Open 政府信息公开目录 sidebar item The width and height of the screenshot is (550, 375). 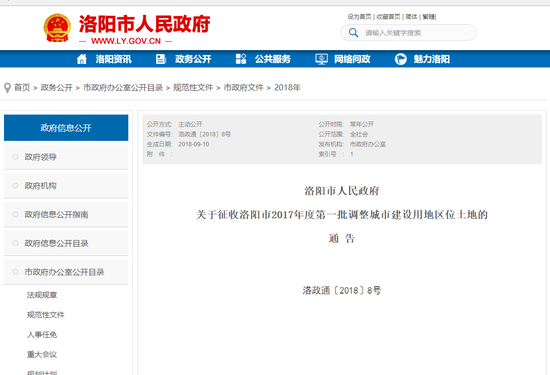point(66,243)
